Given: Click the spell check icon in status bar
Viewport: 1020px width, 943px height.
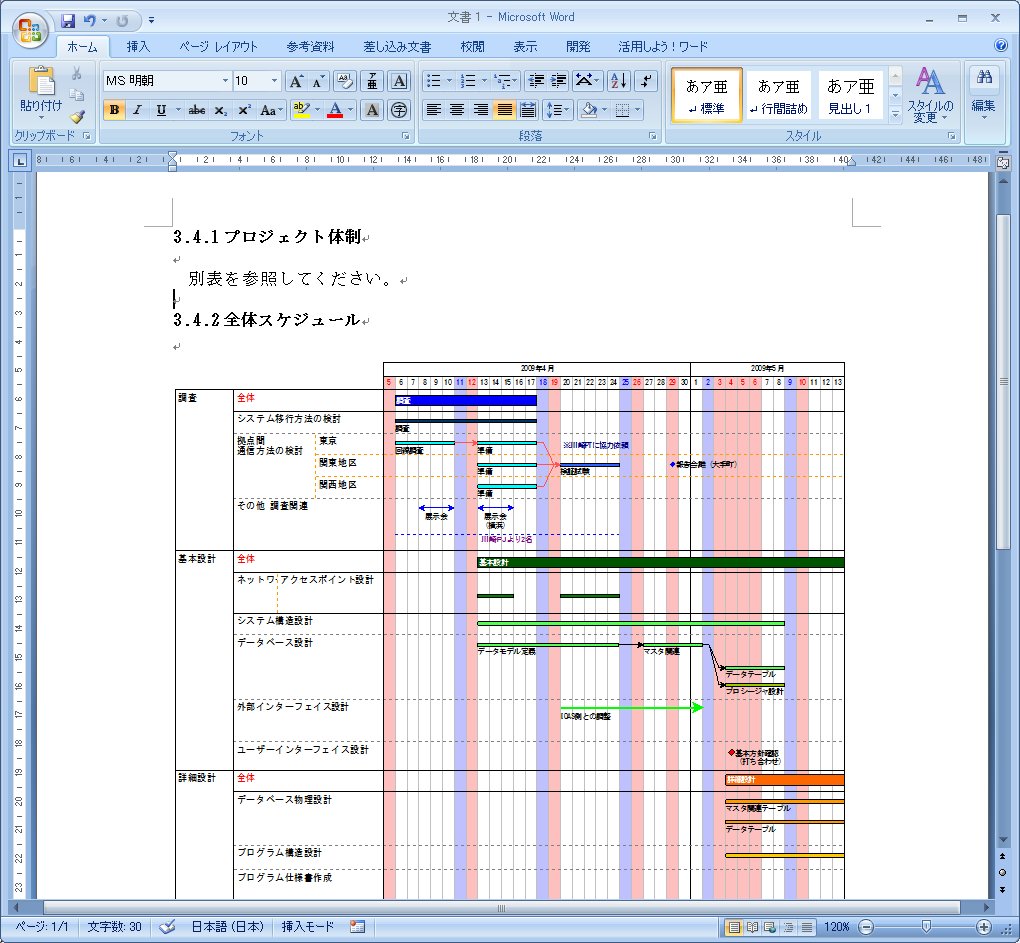Looking at the screenshot, I should (167, 927).
